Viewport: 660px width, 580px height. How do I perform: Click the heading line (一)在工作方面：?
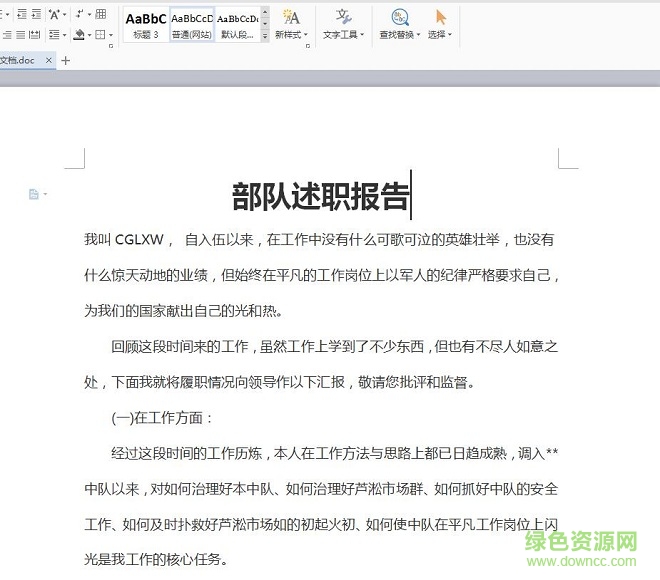point(162,418)
